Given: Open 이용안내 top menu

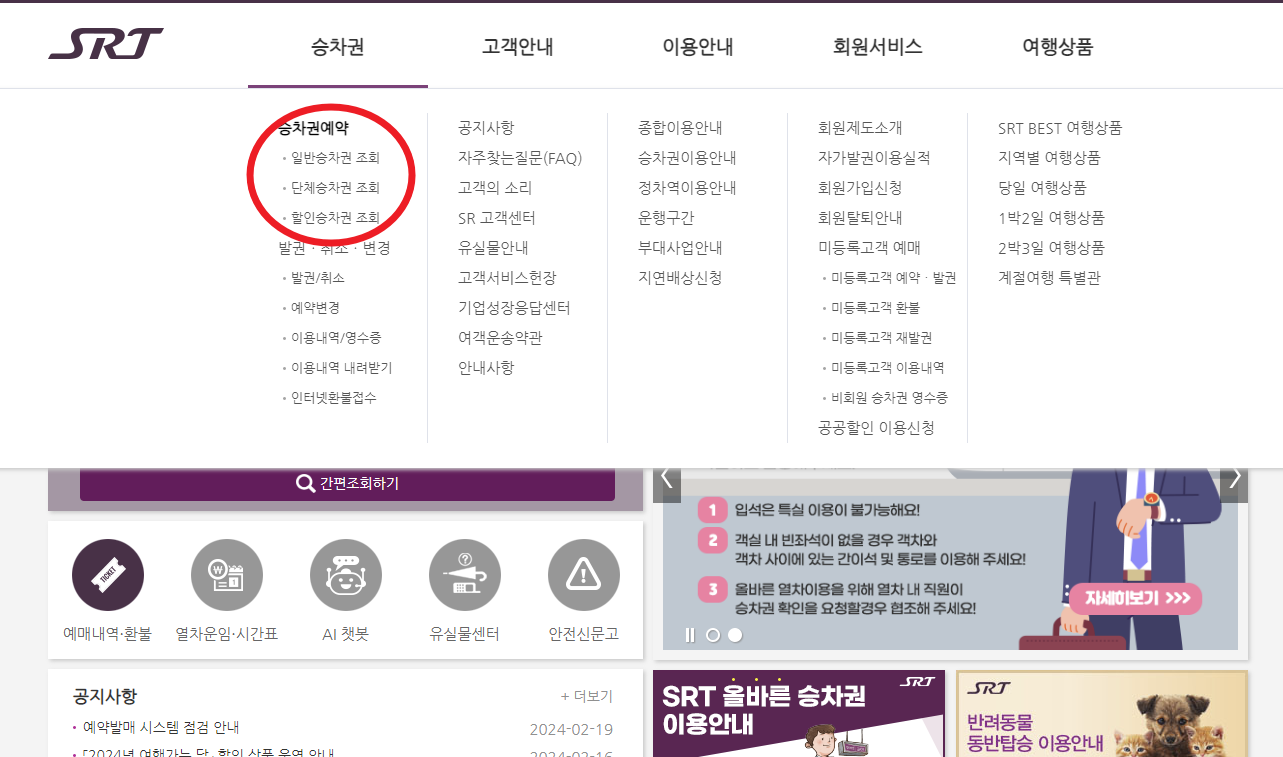Looking at the screenshot, I should click(x=698, y=46).
